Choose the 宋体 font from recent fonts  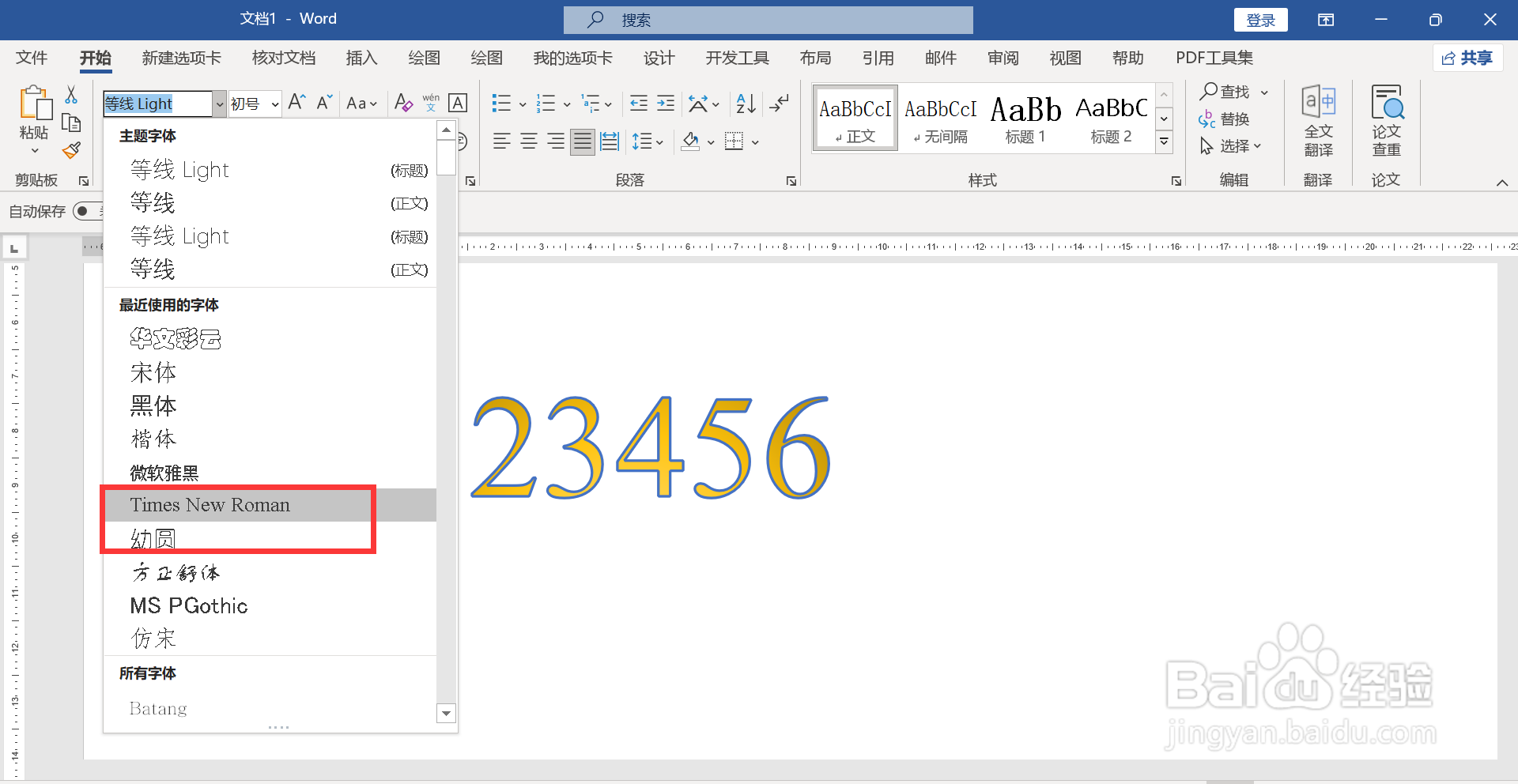(x=270, y=372)
